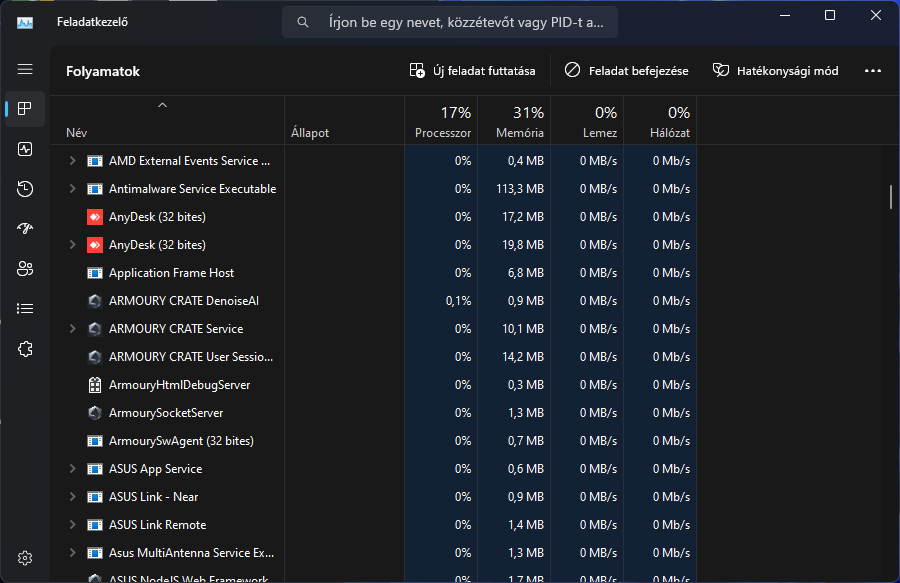
Task: Sort by Processzor 17% column
Action: point(441,121)
